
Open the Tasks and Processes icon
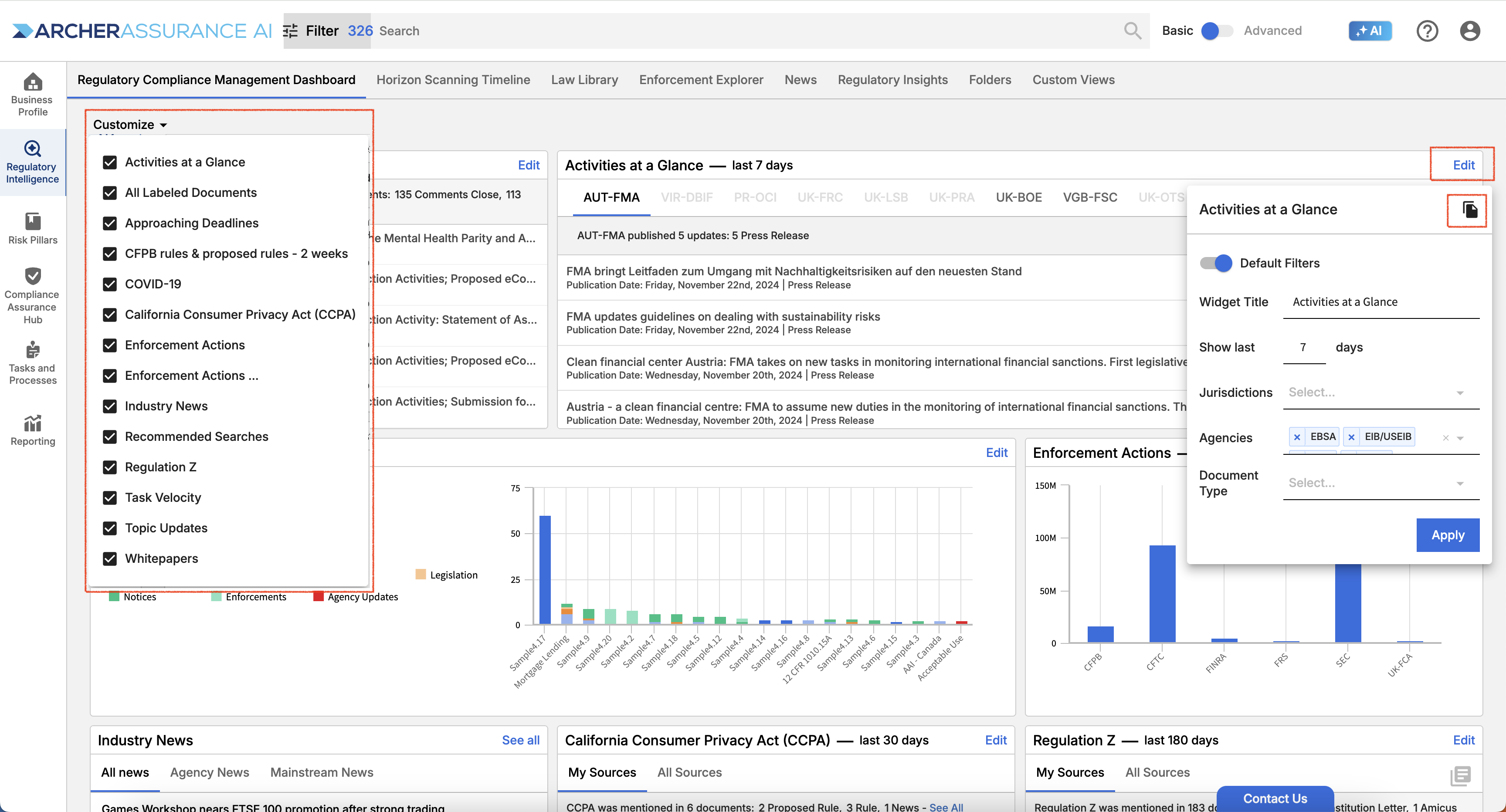point(33,349)
